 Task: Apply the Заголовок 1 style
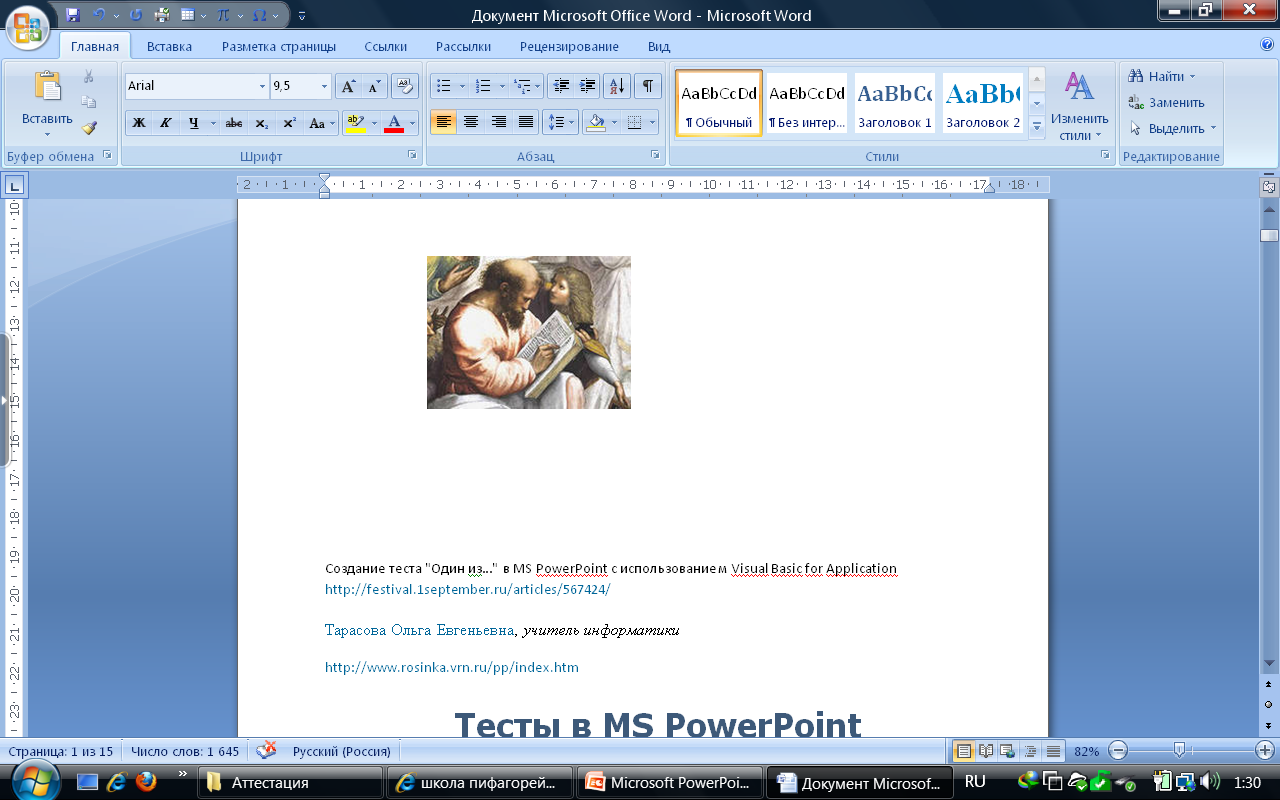(x=894, y=104)
